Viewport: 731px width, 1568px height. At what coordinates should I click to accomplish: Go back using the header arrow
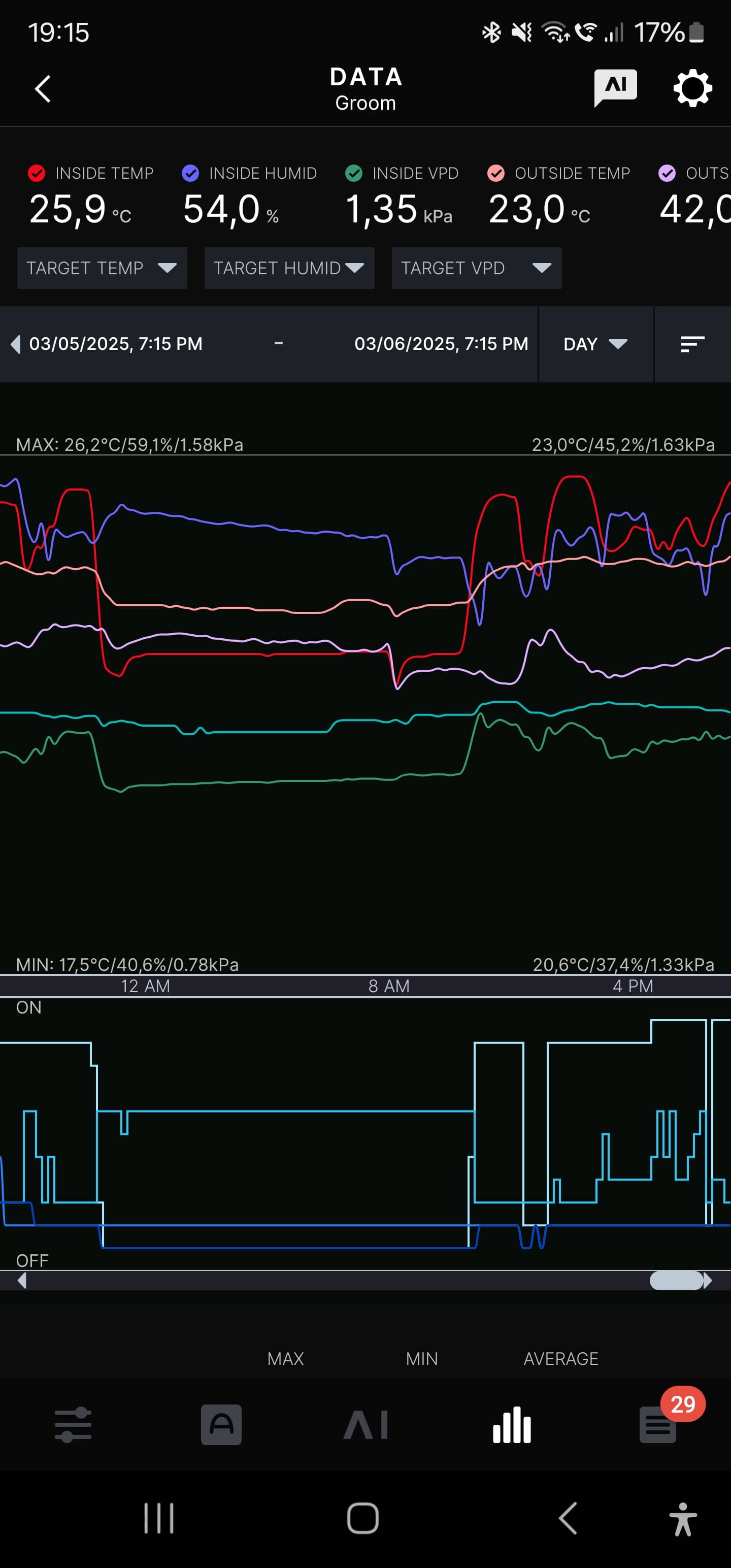click(x=43, y=89)
